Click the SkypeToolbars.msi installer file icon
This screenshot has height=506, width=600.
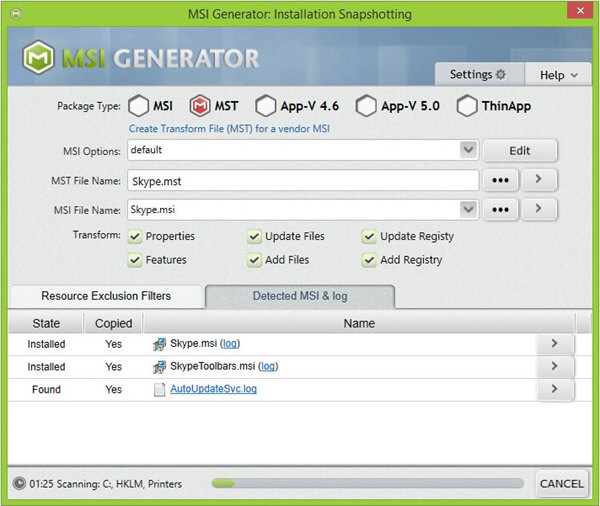point(160,367)
